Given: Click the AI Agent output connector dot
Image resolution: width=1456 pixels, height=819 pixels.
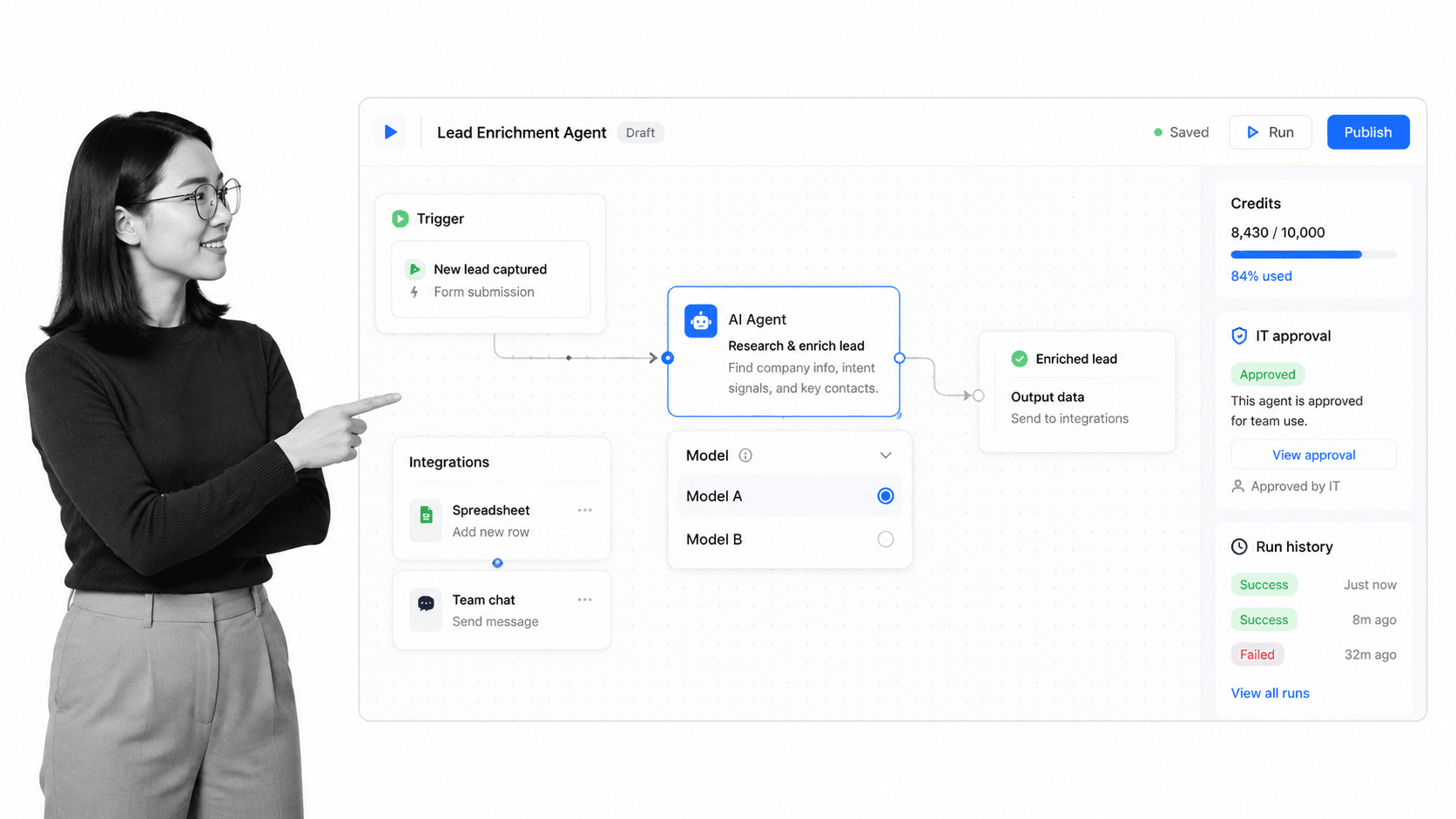Looking at the screenshot, I should [x=900, y=358].
